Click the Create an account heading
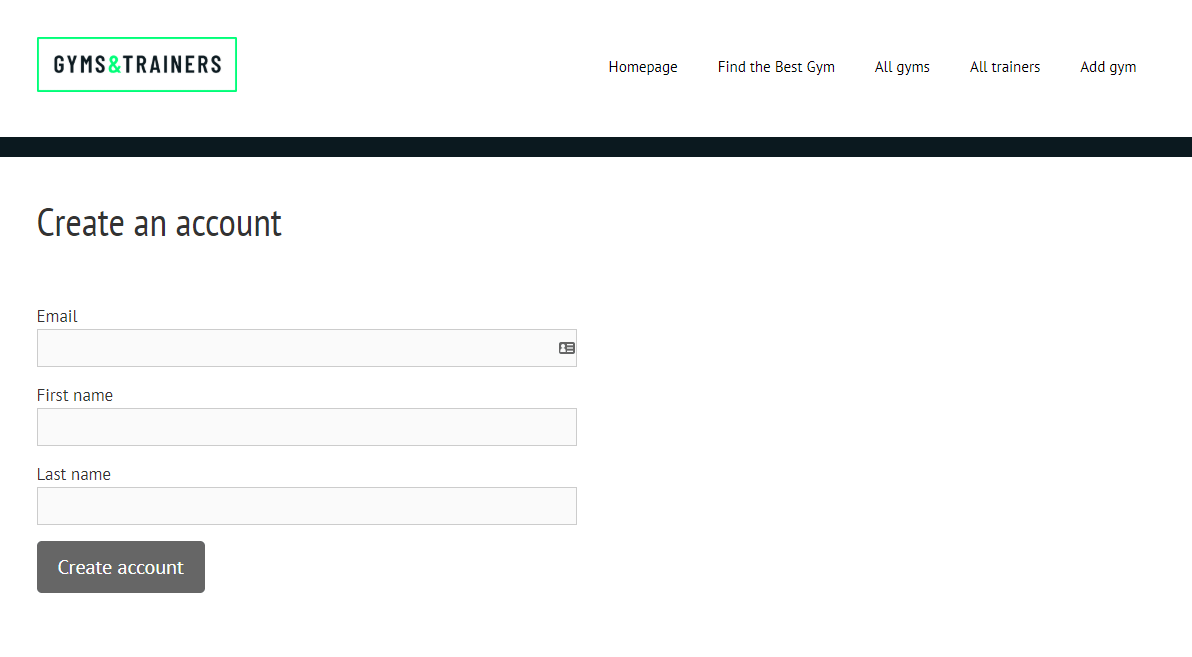Screen dimensions: 1192x657 (159, 224)
